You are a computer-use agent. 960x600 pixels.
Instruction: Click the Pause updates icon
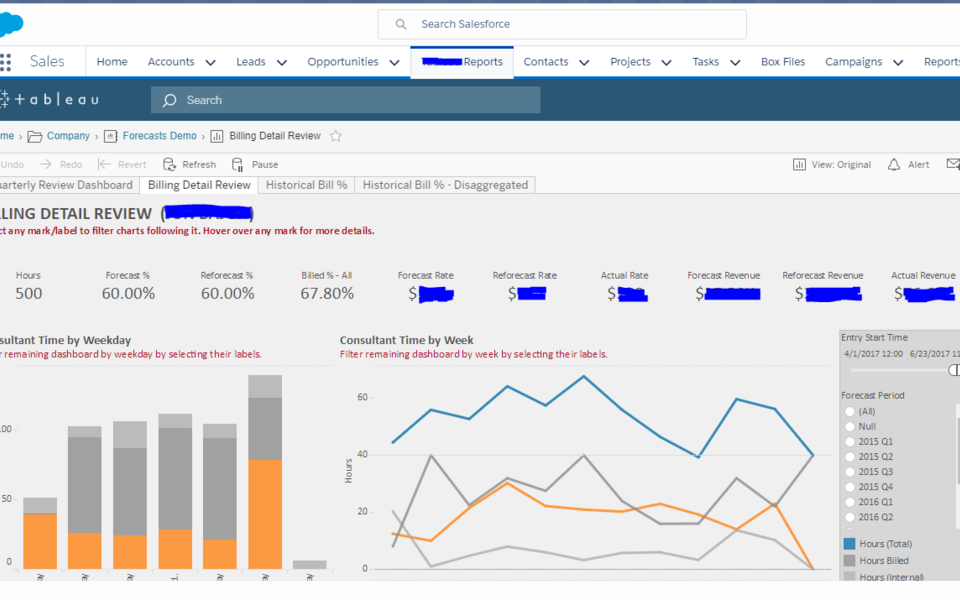[x=238, y=164]
